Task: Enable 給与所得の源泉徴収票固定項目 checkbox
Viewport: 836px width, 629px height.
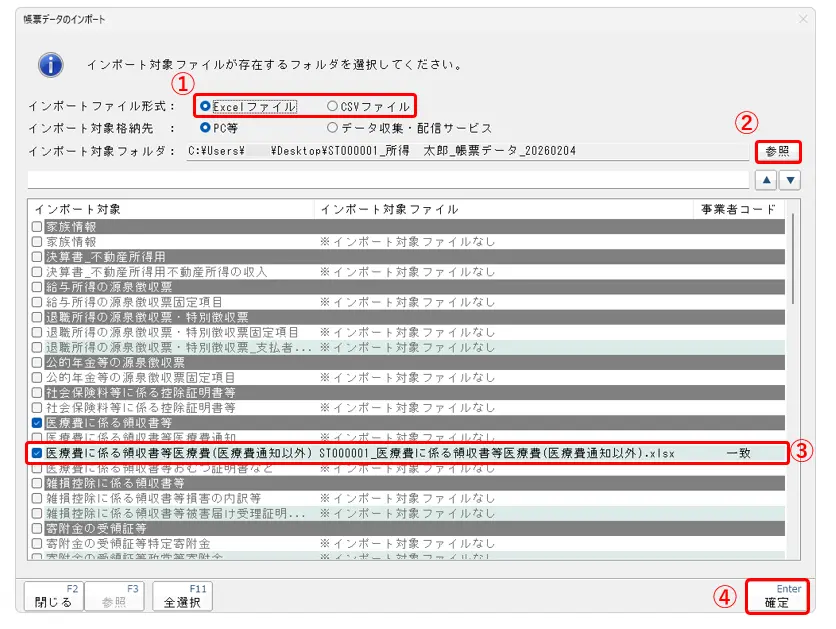Action: coord(37,301)
